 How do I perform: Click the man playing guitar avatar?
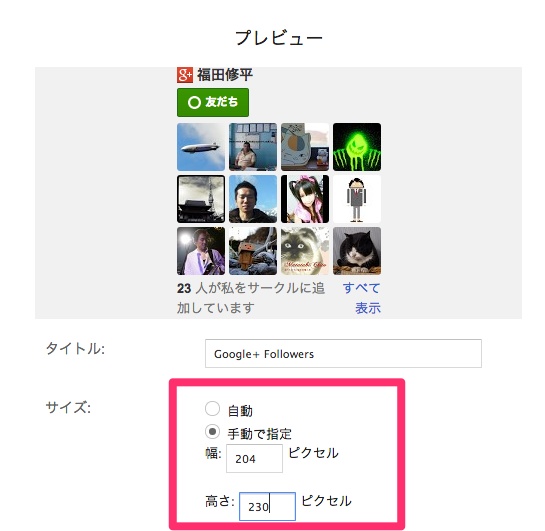tap(201, 251)
